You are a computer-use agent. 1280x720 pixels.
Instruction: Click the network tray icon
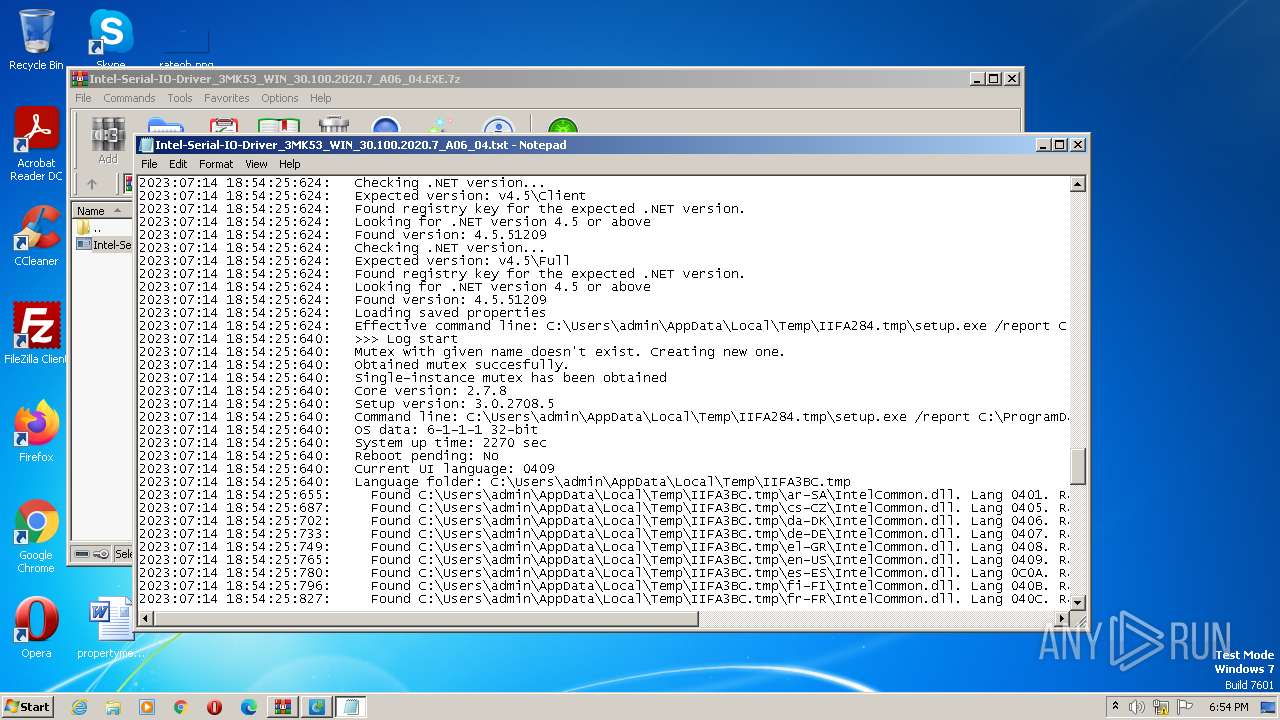[1161, 707]
